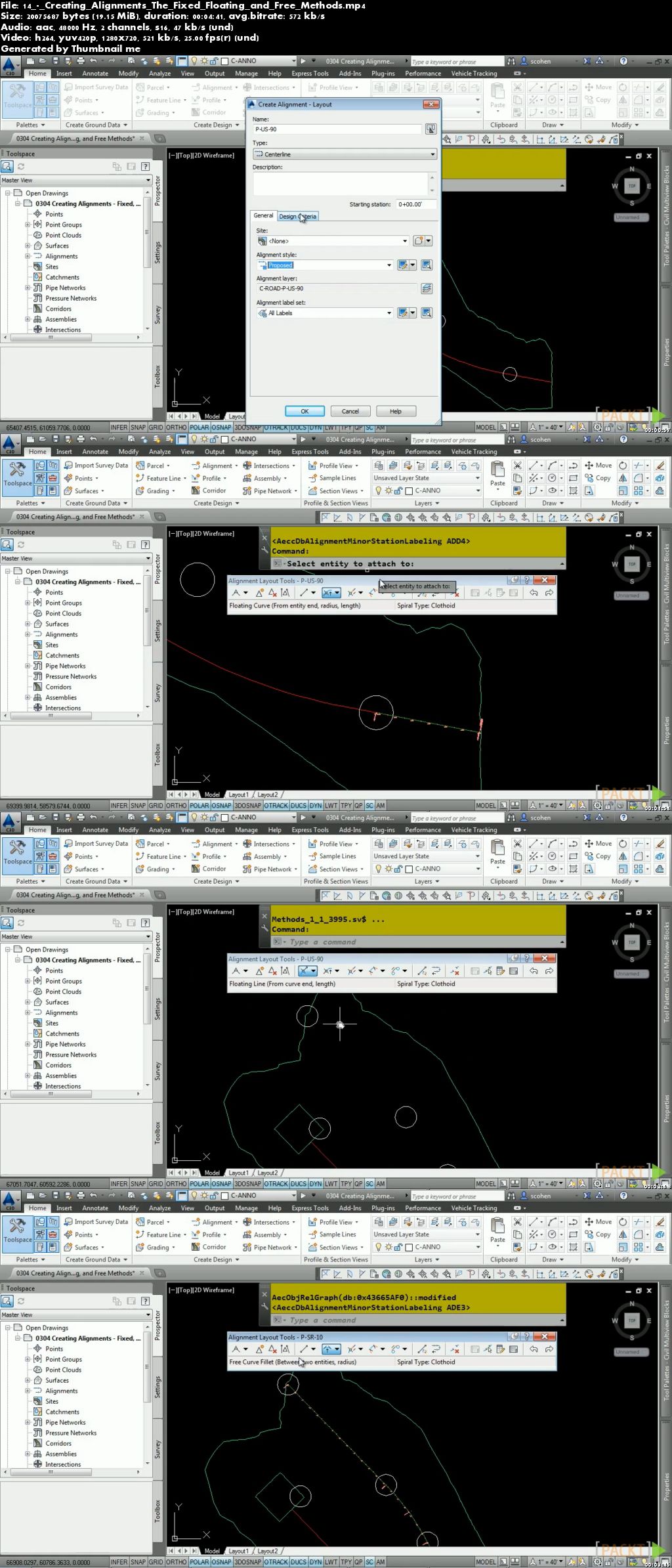The height and width of the screenshot is (1568, 672).
Task: Click active free curve fillet tool in P-SR-10 toolbar
Action: pos(331,1349)
